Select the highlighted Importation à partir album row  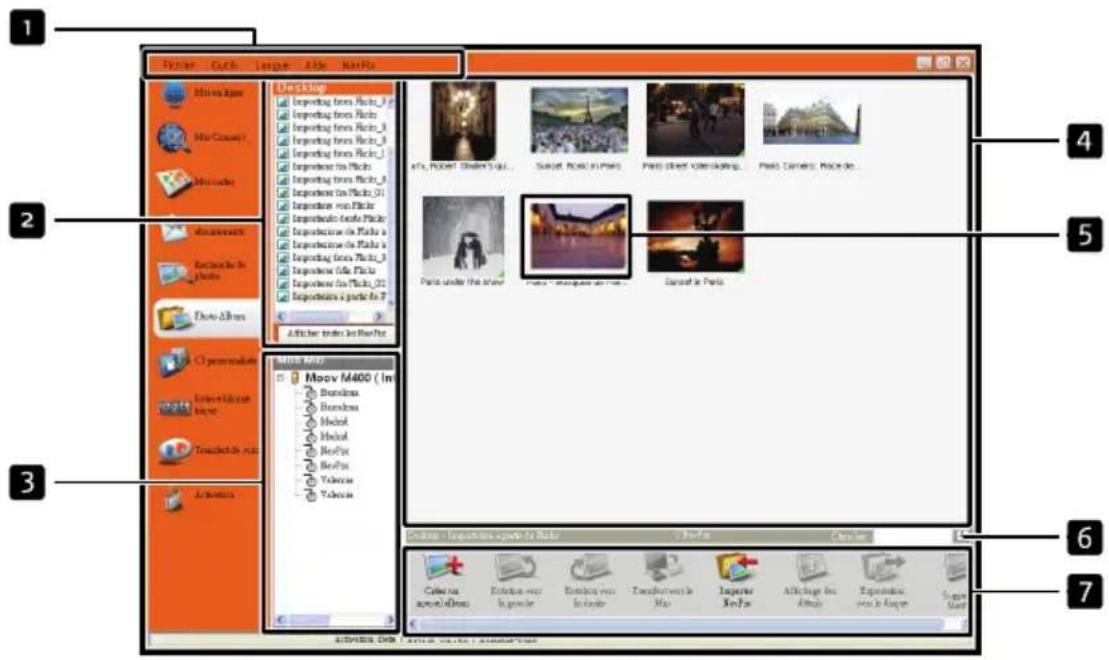(332, 296)
